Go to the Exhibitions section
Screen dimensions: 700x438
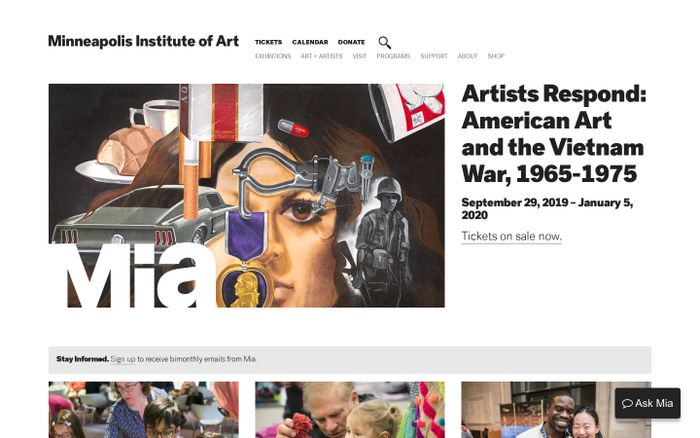click(273, 57)
